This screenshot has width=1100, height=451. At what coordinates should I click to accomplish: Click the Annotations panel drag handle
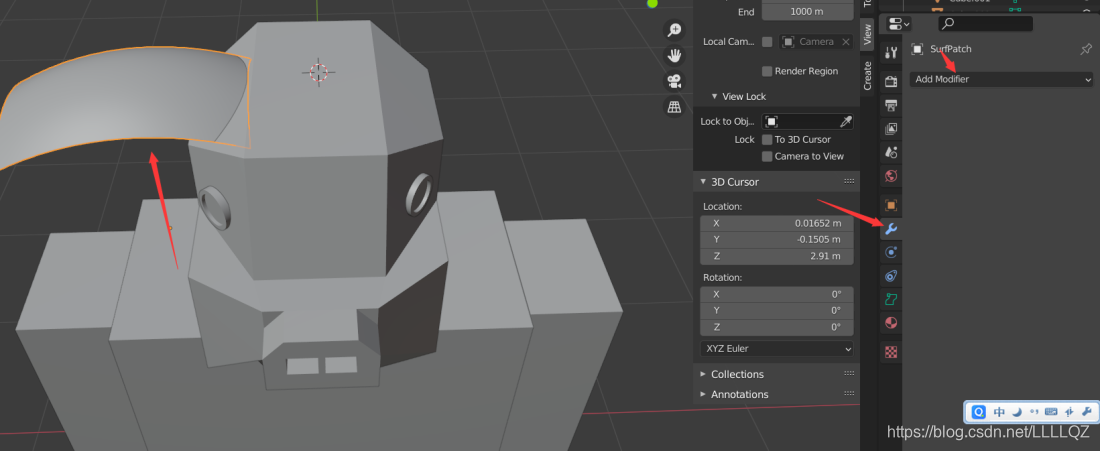point(848,394)
